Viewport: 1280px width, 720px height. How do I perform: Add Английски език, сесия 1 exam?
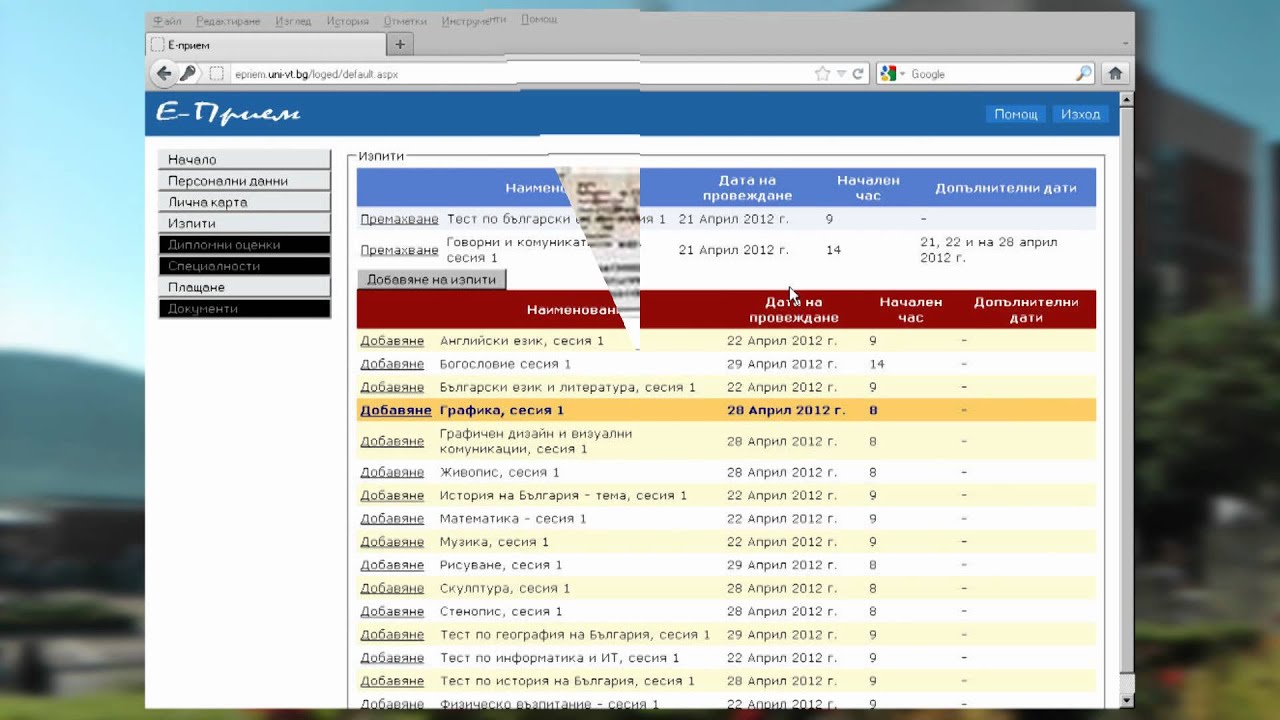tap(392, 341)
